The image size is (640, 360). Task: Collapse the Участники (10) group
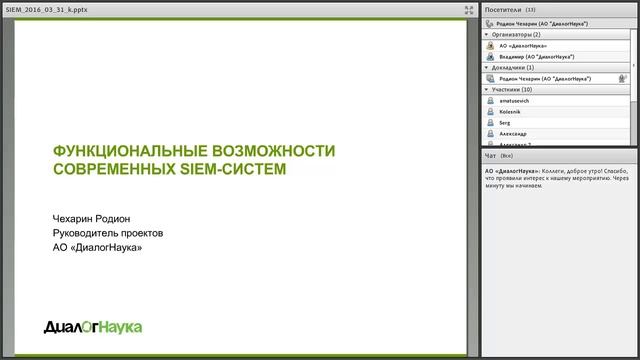(486, 89)
